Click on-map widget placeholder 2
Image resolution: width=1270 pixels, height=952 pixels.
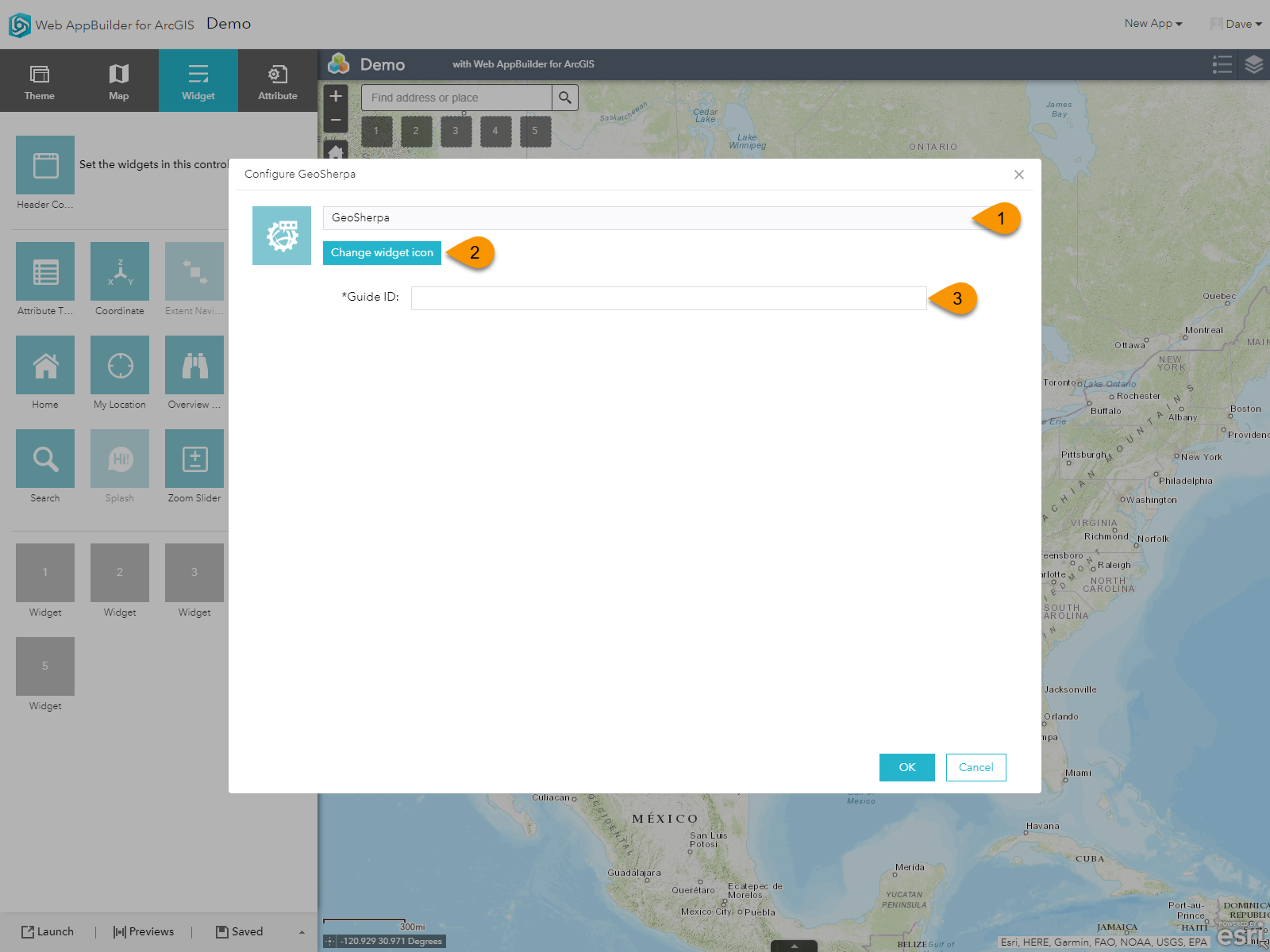tap(416, 131)
